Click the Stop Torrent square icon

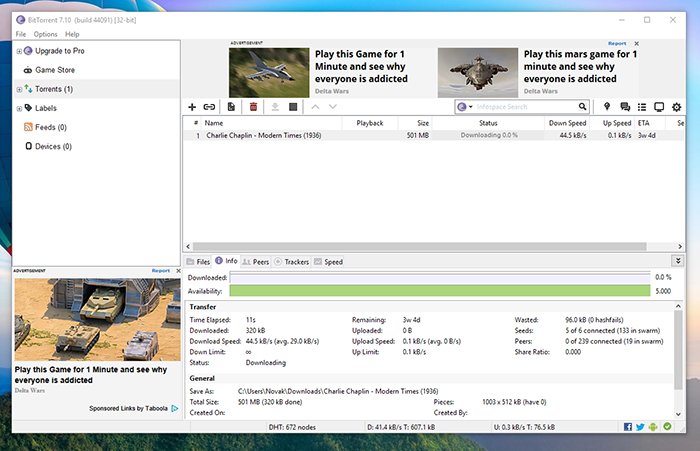click(x=293, y=107)
